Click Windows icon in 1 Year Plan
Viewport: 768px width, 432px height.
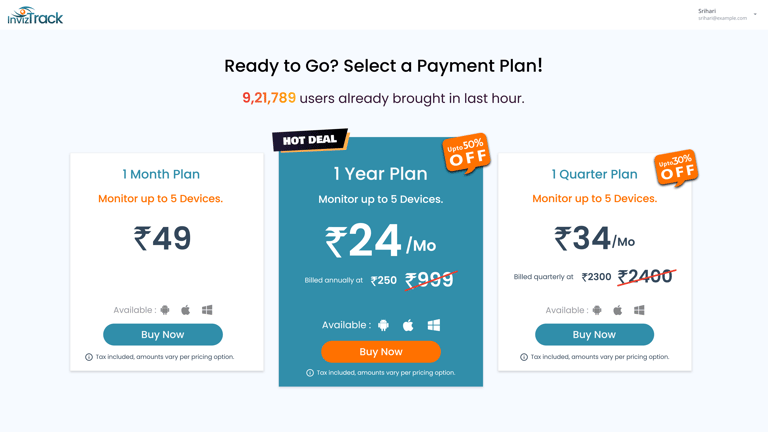434,325
